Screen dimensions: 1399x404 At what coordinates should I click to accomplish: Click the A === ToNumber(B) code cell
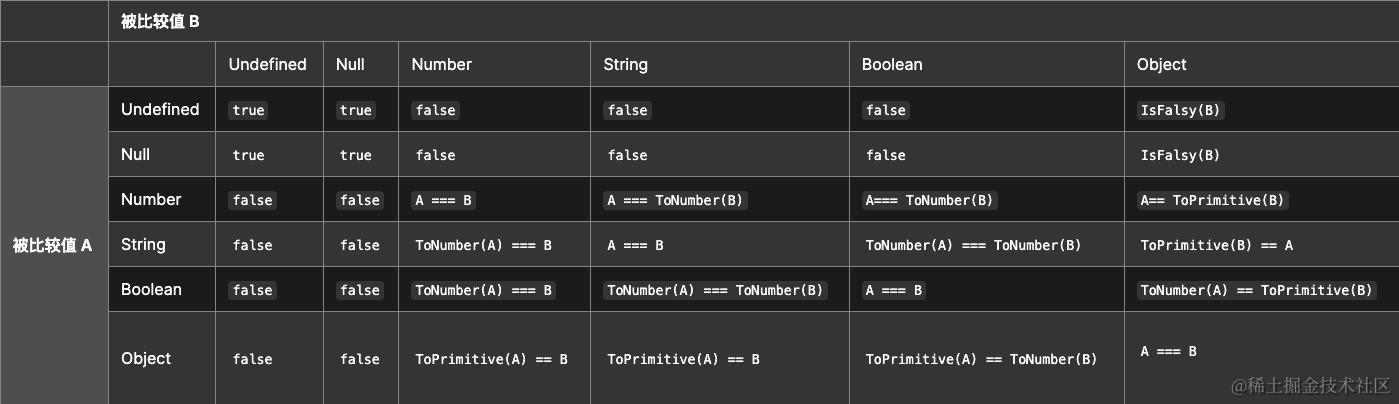675,200
